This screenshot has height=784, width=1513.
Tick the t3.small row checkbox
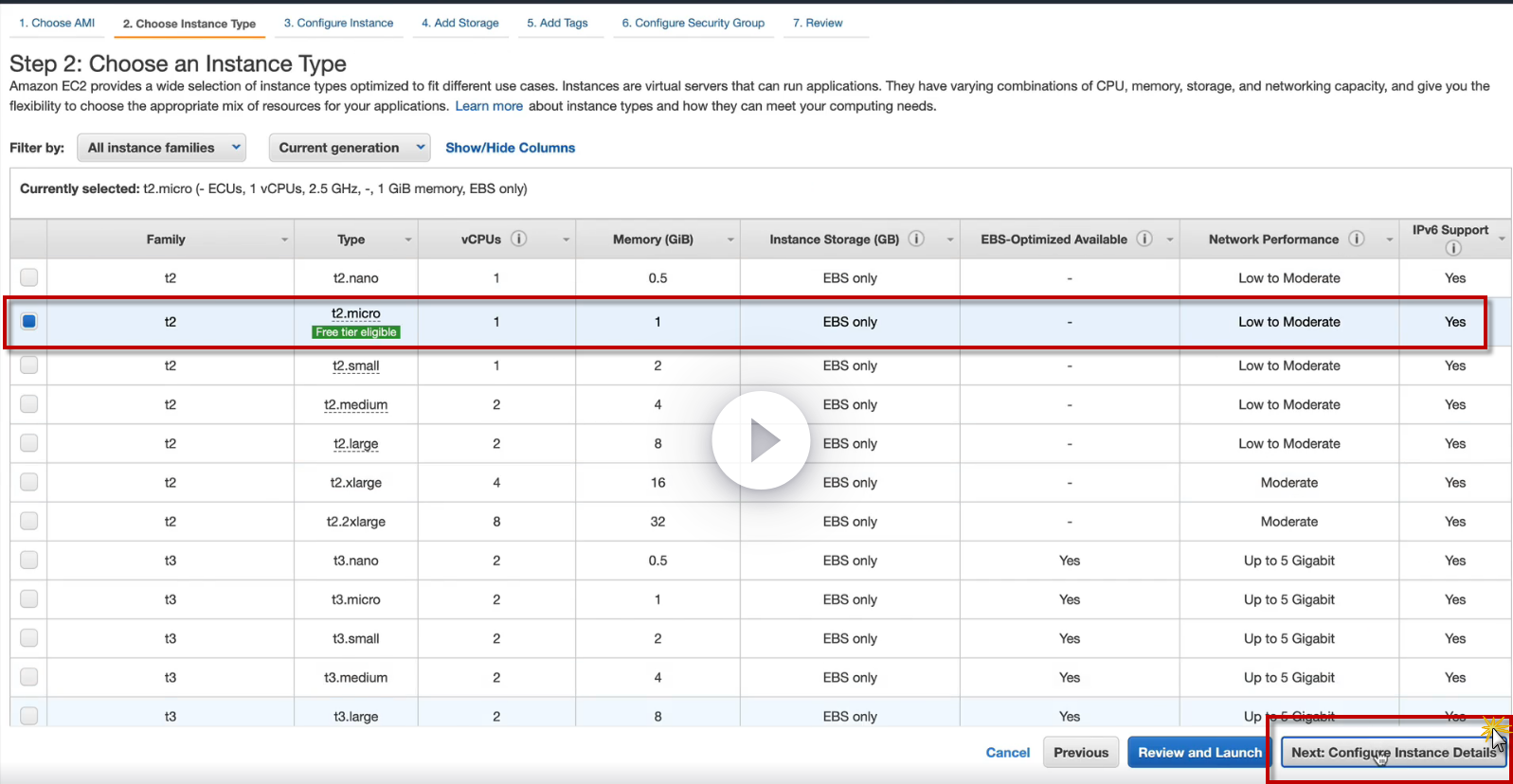29,638
